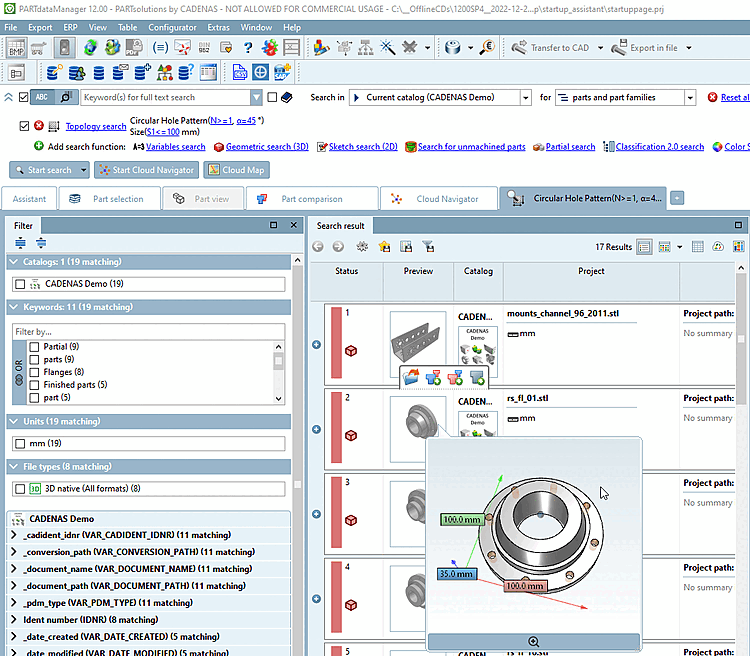Click the filter funnel icon in Search result toolbar
The height and width of the screenshot is (656, 750).
tap(428, 246)
